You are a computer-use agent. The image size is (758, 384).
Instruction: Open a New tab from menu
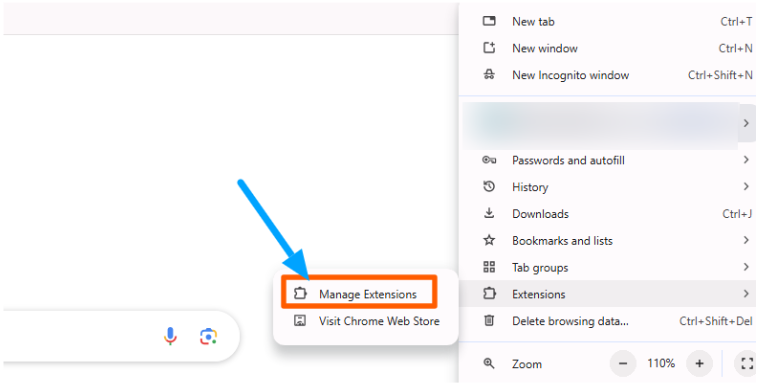tap(608, 21)
